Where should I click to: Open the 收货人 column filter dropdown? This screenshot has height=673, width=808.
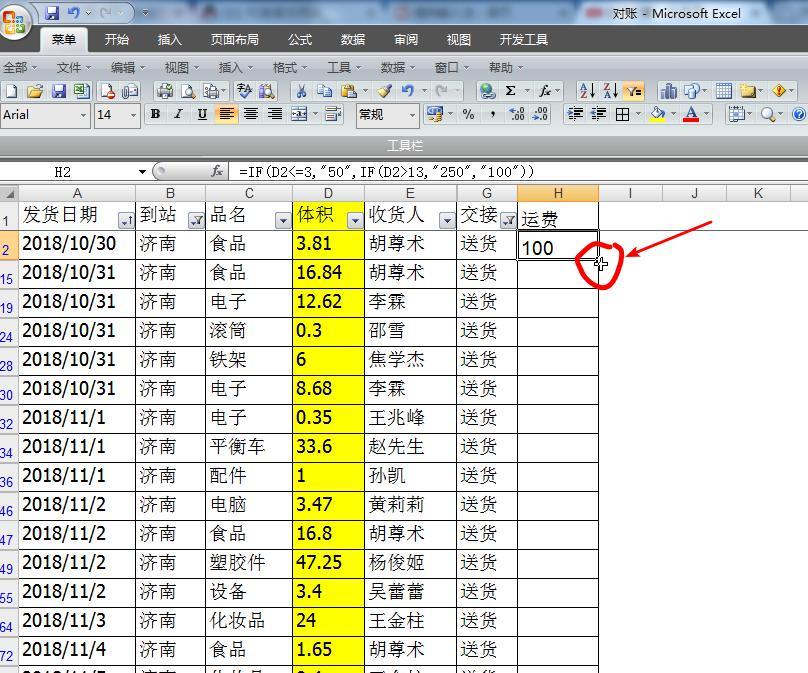click(x=447, y=221)
